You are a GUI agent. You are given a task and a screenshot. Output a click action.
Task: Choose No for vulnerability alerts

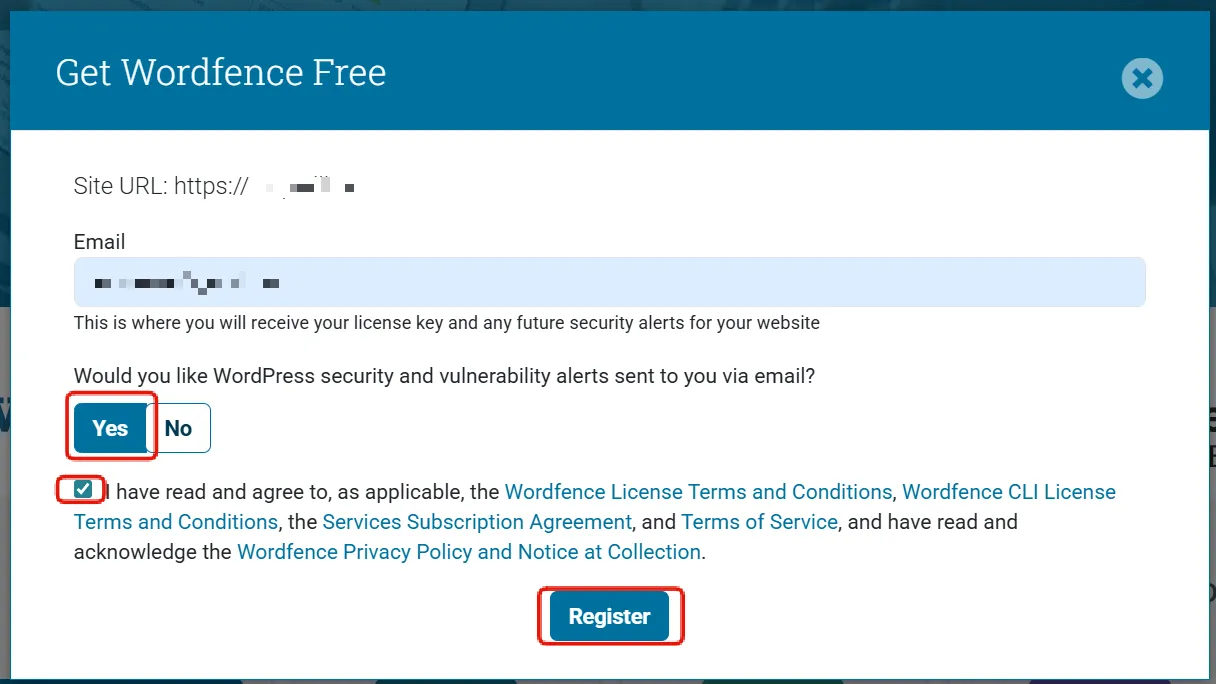pos(179,428)
